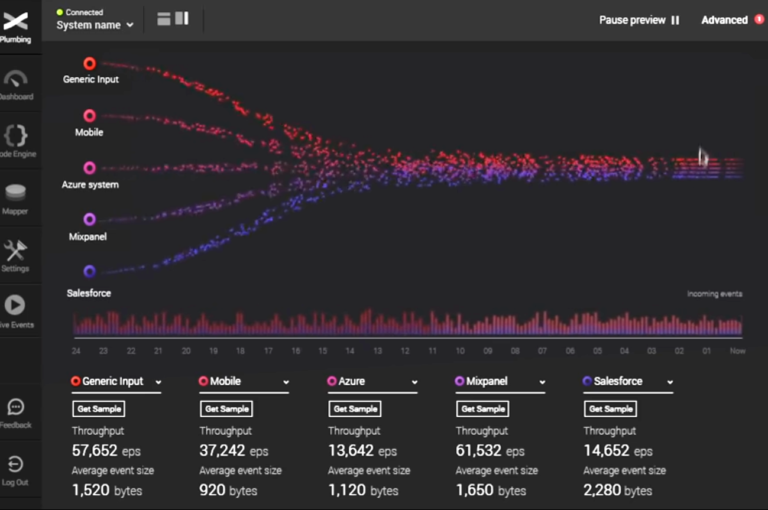Open Settings wrench icon in sidebar
This screenshot has width=768, height=510.
[x=15, y=251]
